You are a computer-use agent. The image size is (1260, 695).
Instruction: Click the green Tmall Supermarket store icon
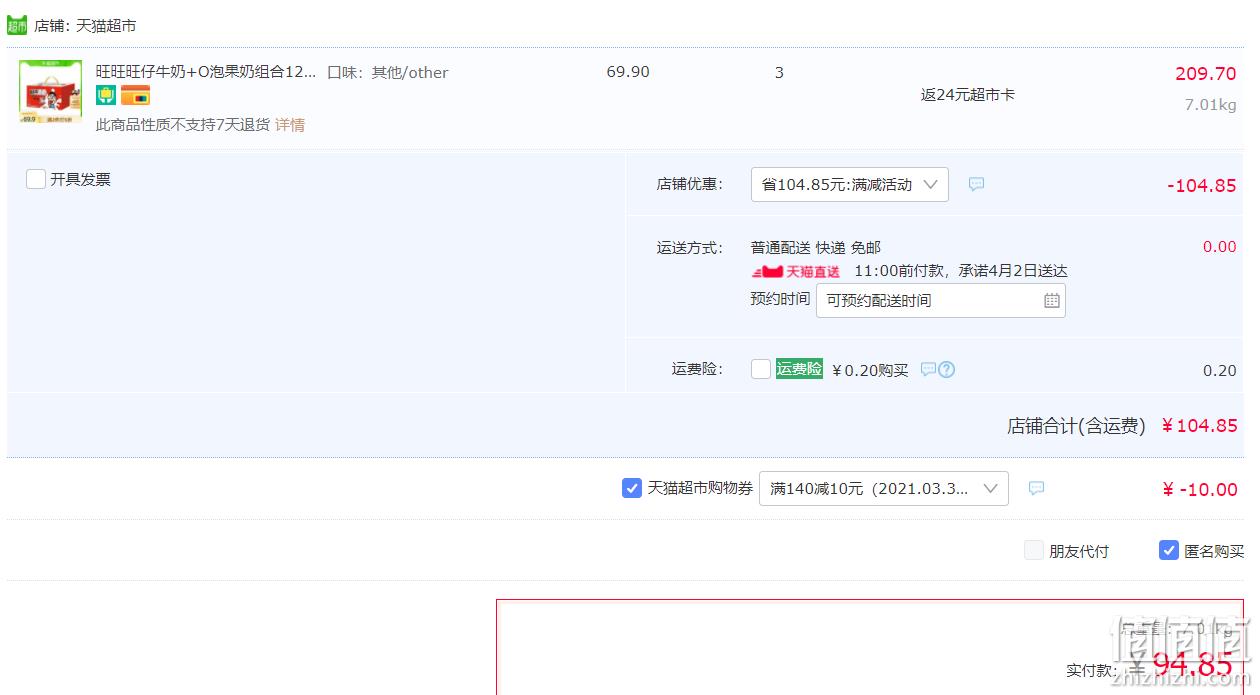(18, 25)
